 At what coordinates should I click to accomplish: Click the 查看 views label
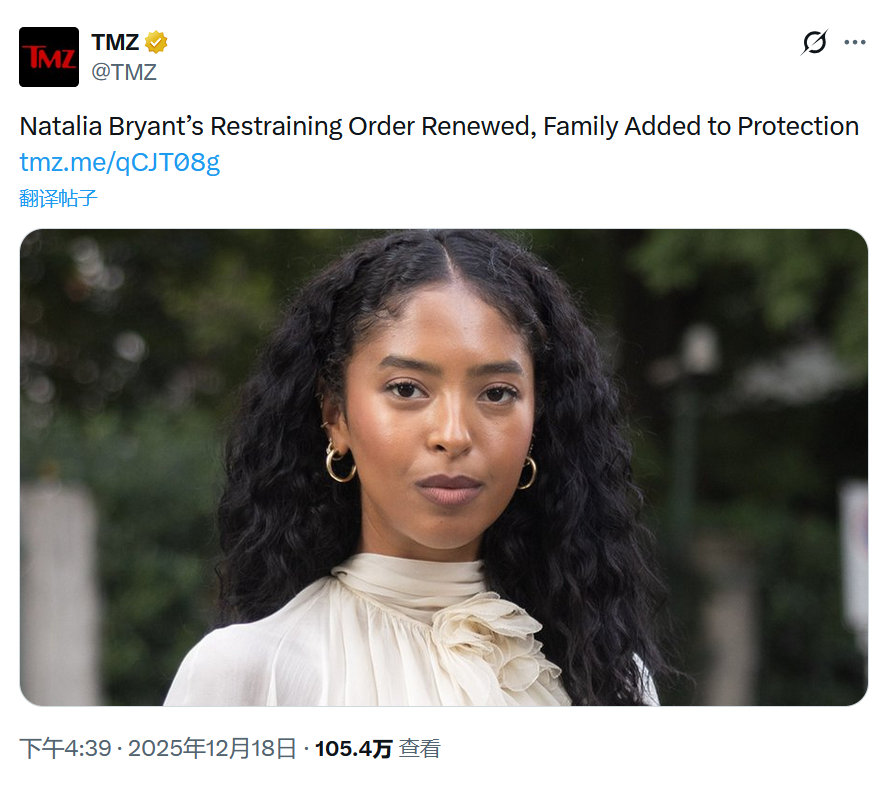[x=419, y=748]
